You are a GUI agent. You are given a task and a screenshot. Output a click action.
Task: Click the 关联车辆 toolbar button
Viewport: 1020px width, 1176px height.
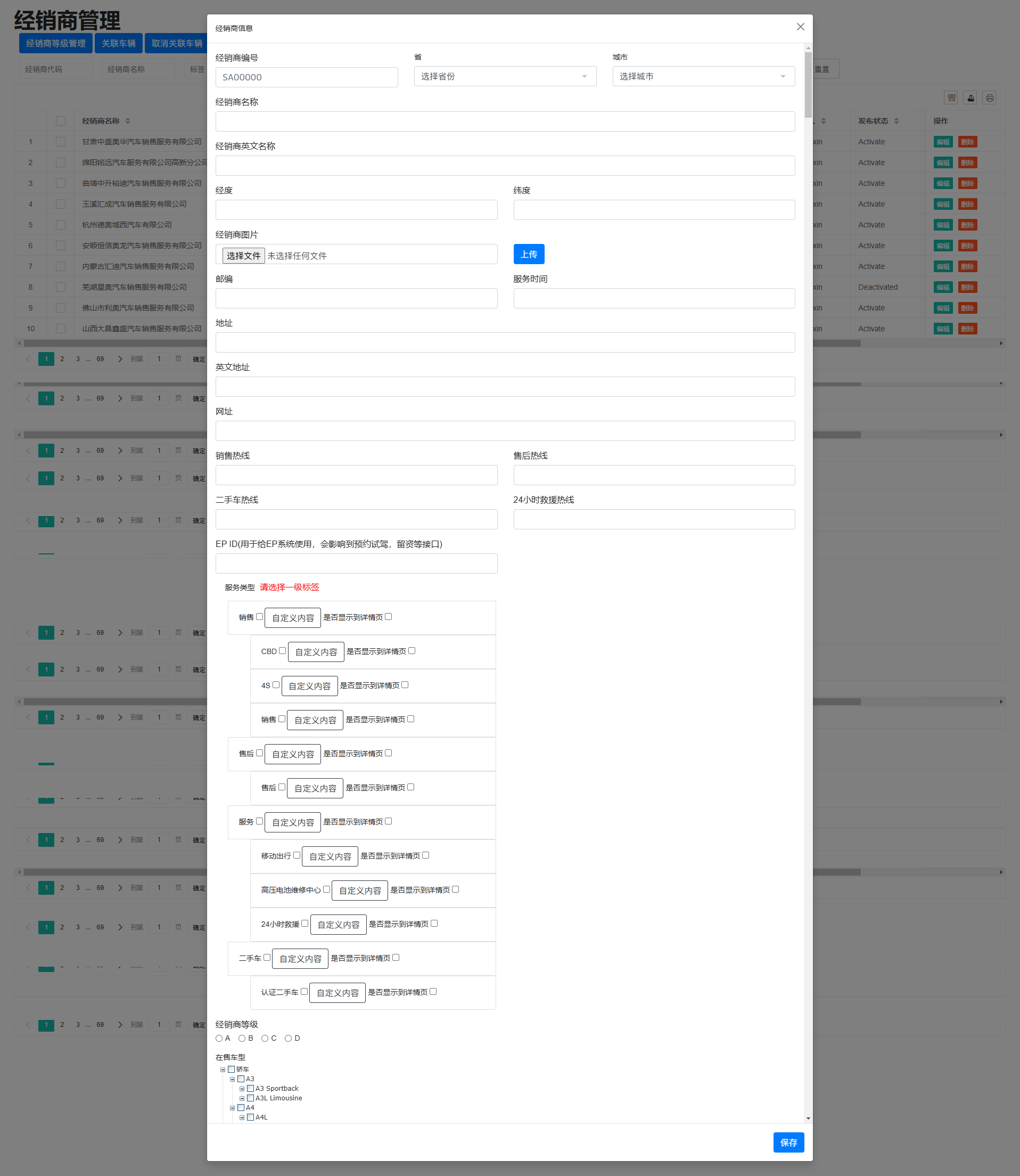coord(118,43)
